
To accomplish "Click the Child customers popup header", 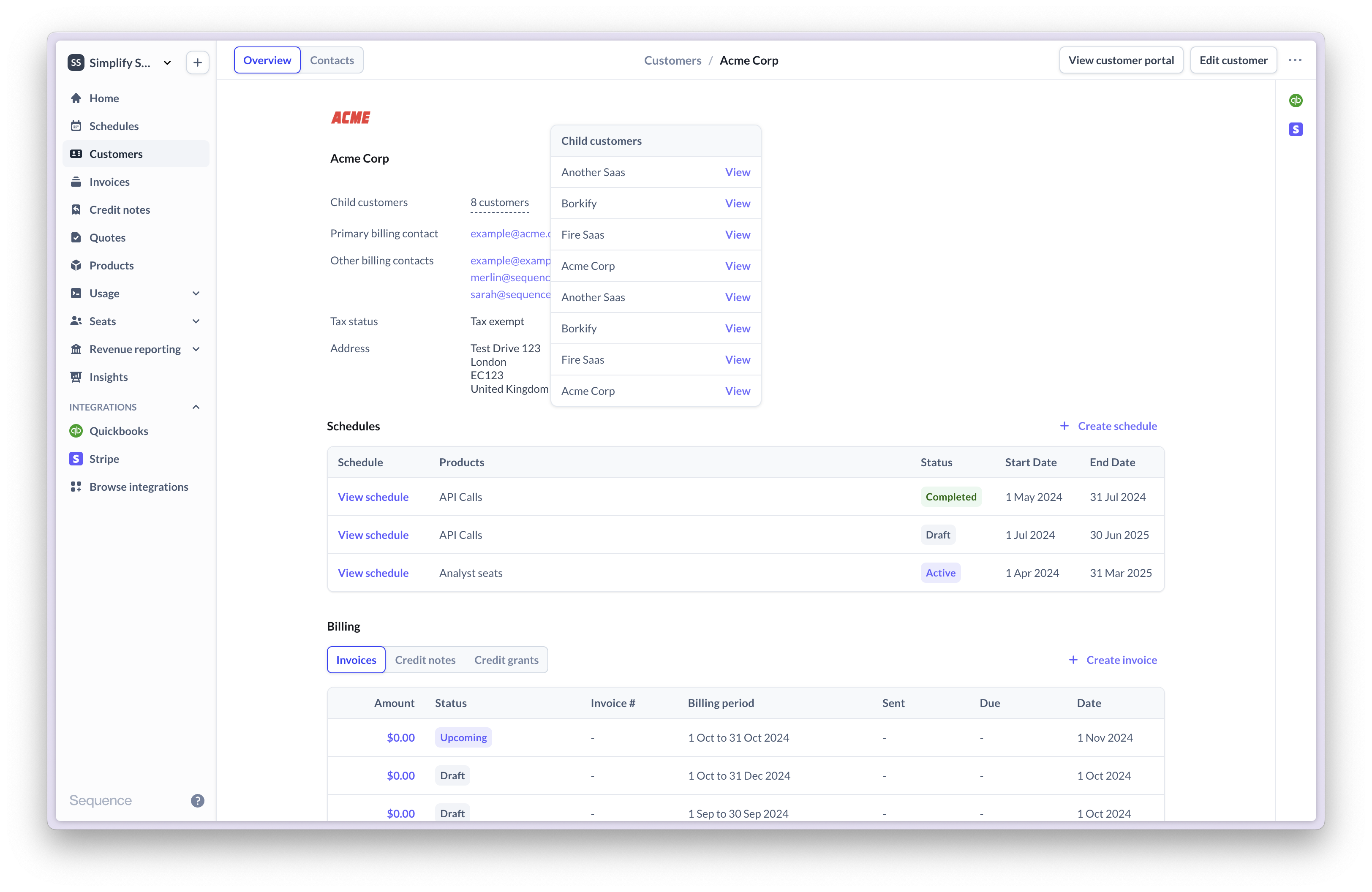I will pyautogui.click(x=656, y=141).
